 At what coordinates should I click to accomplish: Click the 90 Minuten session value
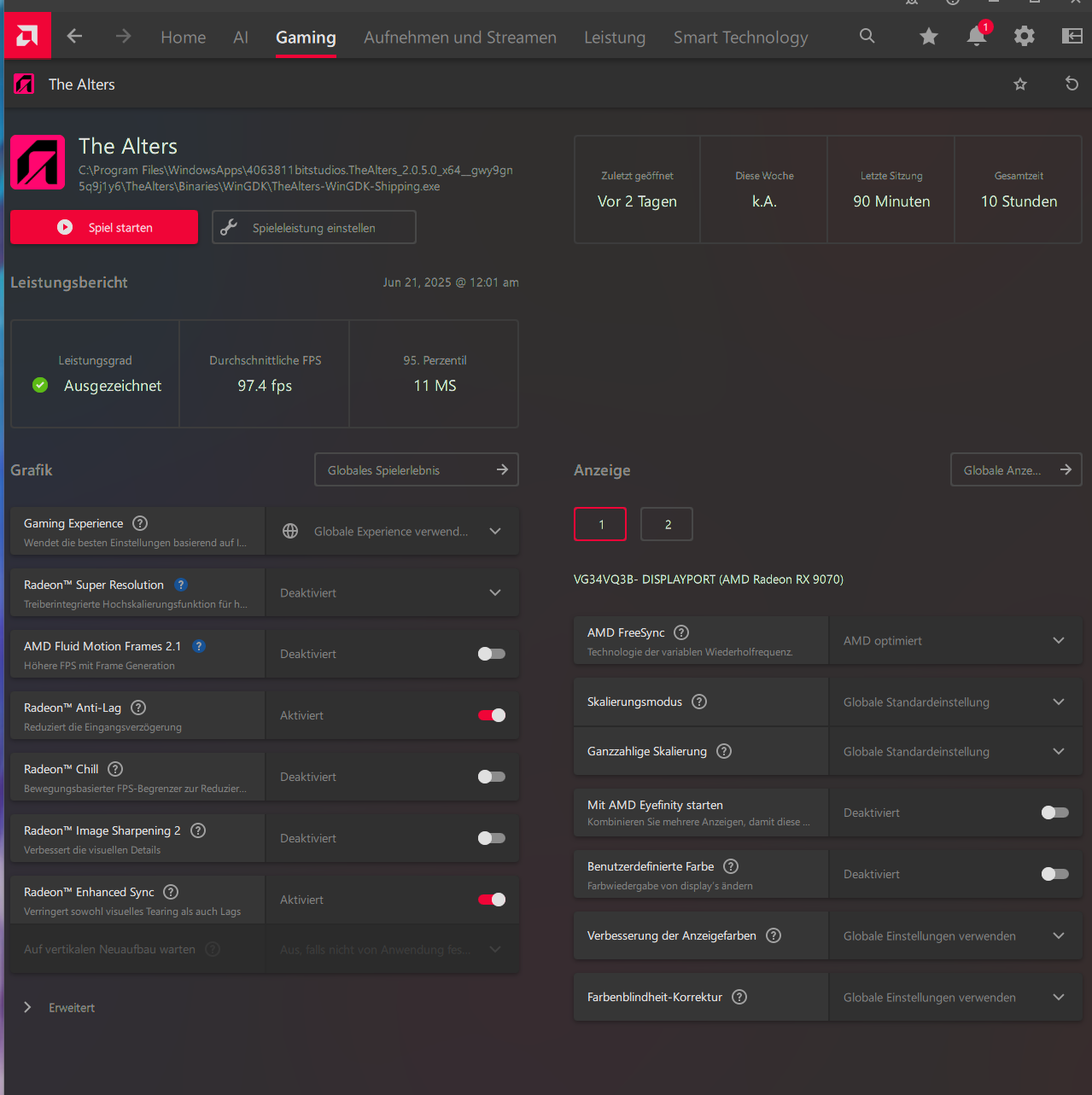891,201
